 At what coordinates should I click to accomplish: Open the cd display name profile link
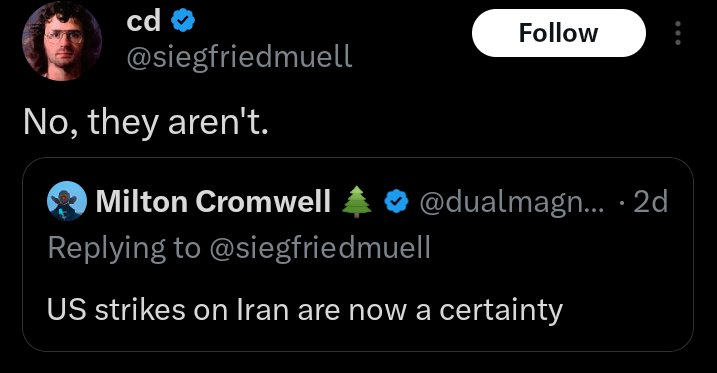pos(144,21)
